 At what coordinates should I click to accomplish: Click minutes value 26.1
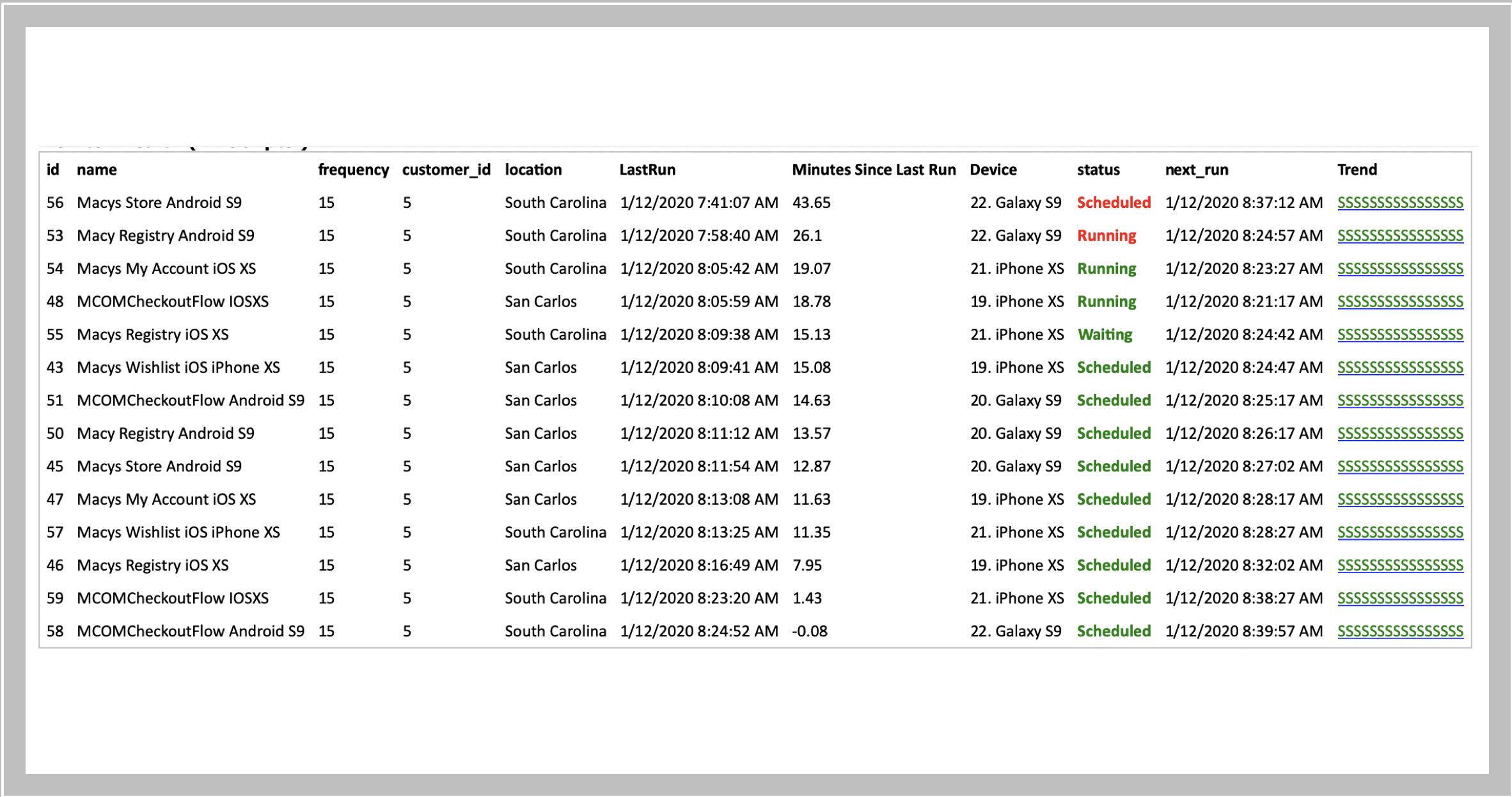(807, 236)
